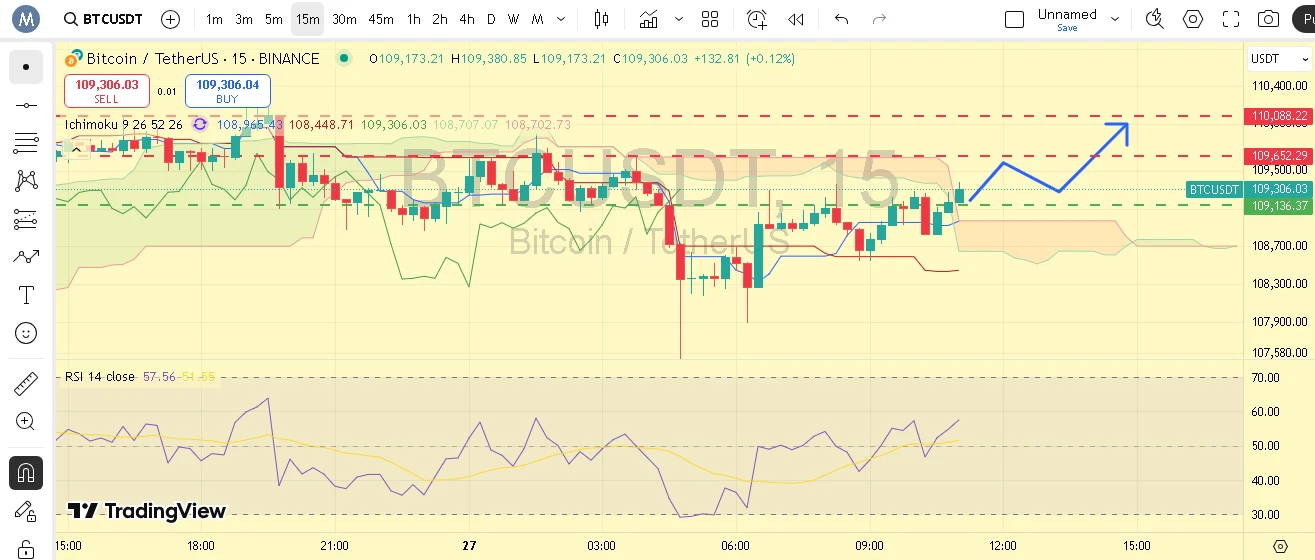The width and height of the screenshot is (1315, 560).
Task: Open the user profile avatar menu
Action: (26, 19)
